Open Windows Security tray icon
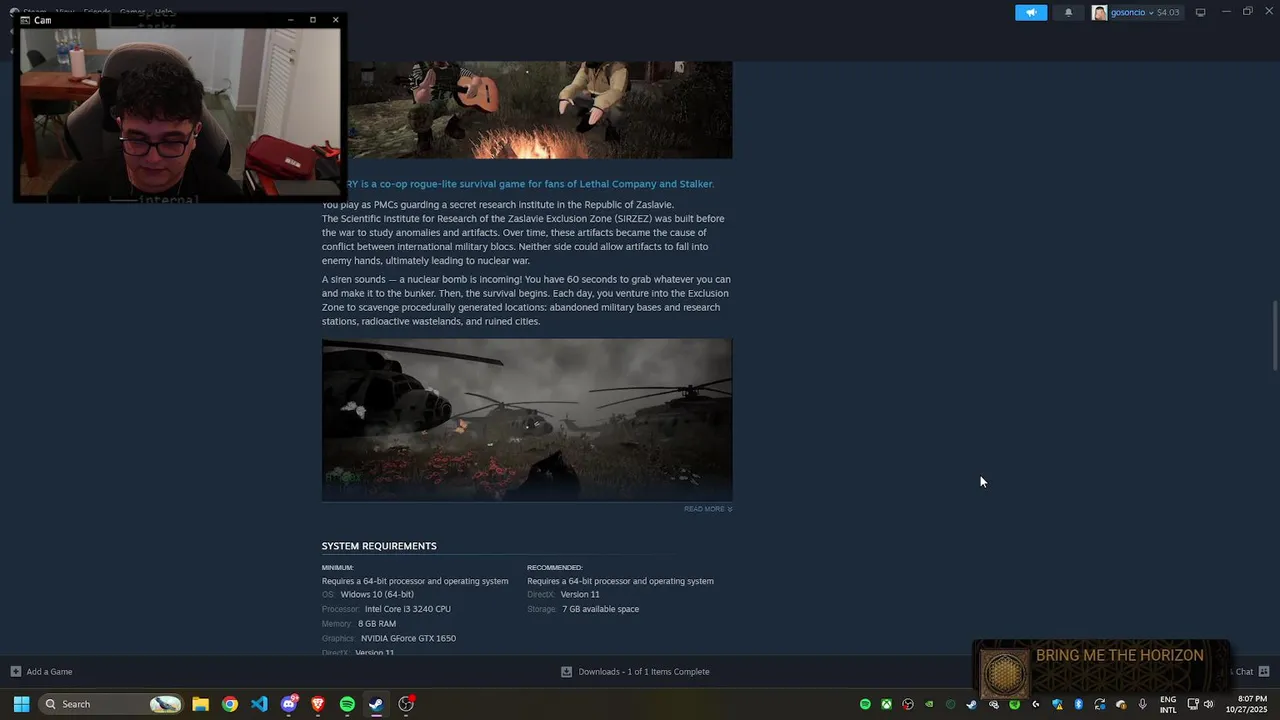Viewport: 1280px width, 720px height. [1057, 704]
